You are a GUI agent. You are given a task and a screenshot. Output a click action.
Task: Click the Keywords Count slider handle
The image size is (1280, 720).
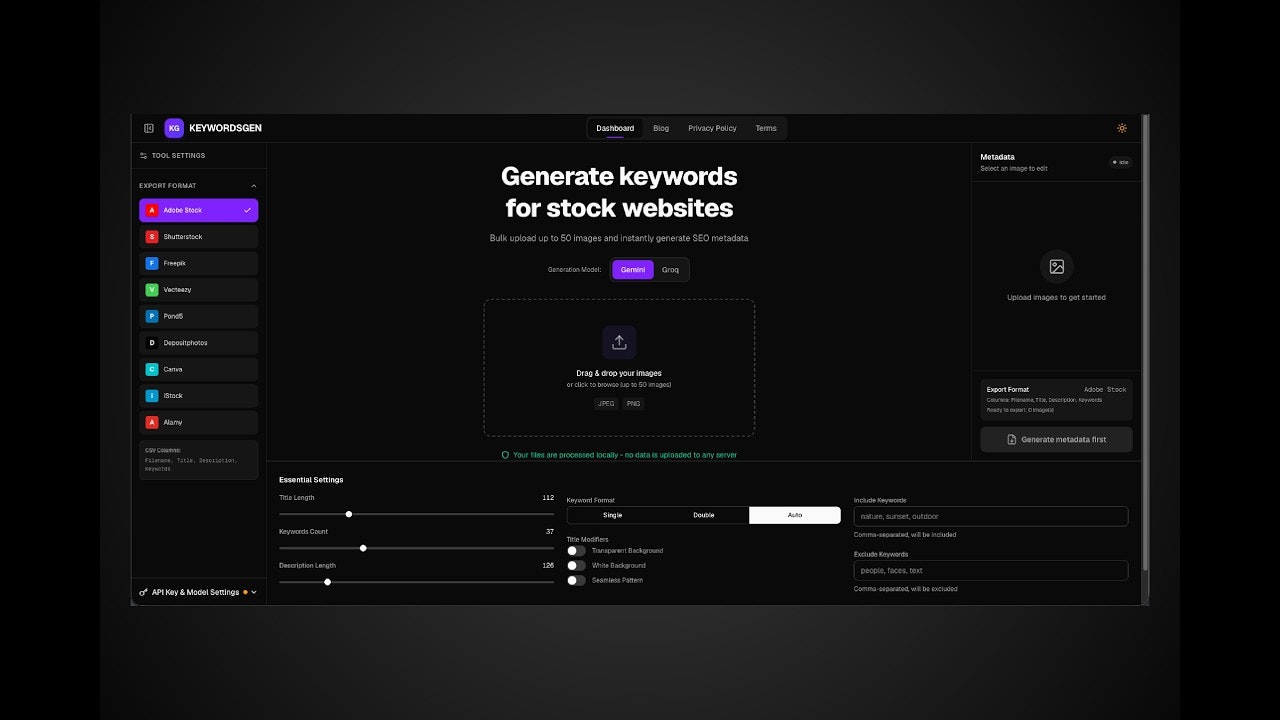click(363, 548)
